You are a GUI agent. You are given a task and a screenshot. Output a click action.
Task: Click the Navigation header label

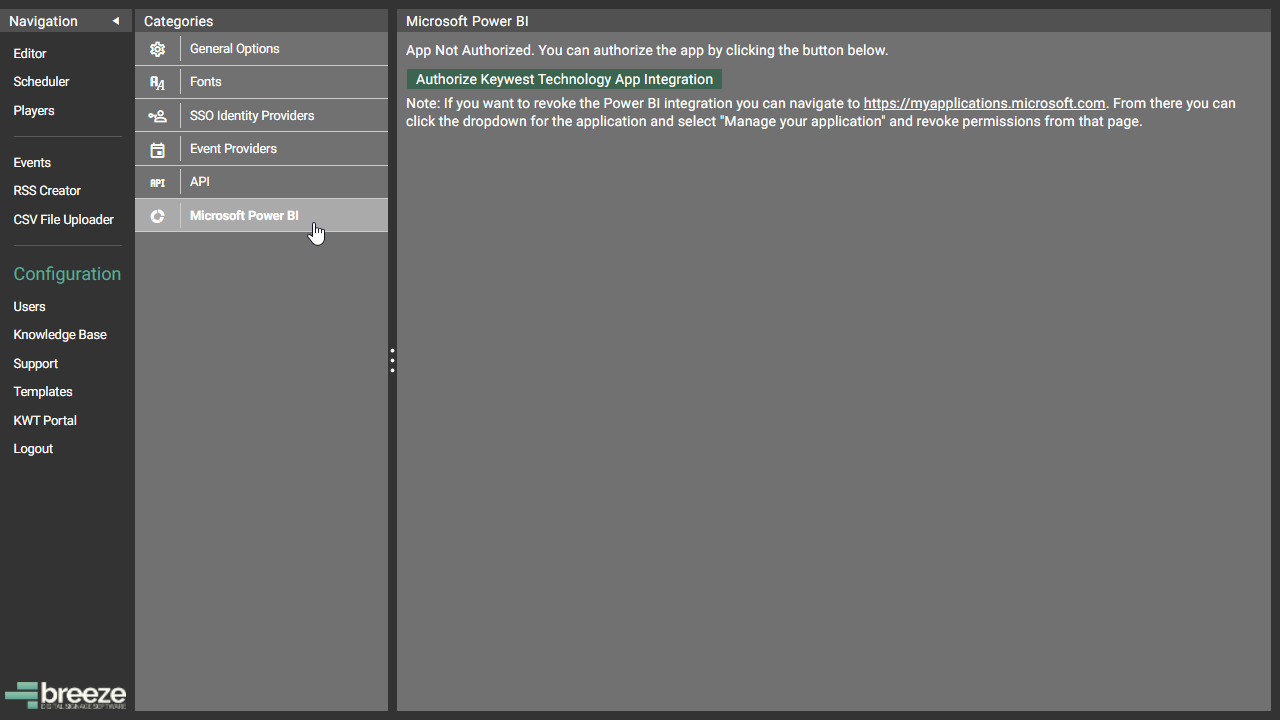pos(43,21)
